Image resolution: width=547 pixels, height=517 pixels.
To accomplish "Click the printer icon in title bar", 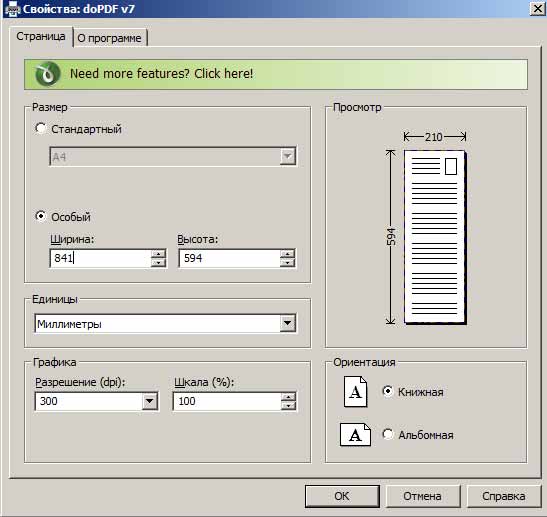I will tap(12, 8).
